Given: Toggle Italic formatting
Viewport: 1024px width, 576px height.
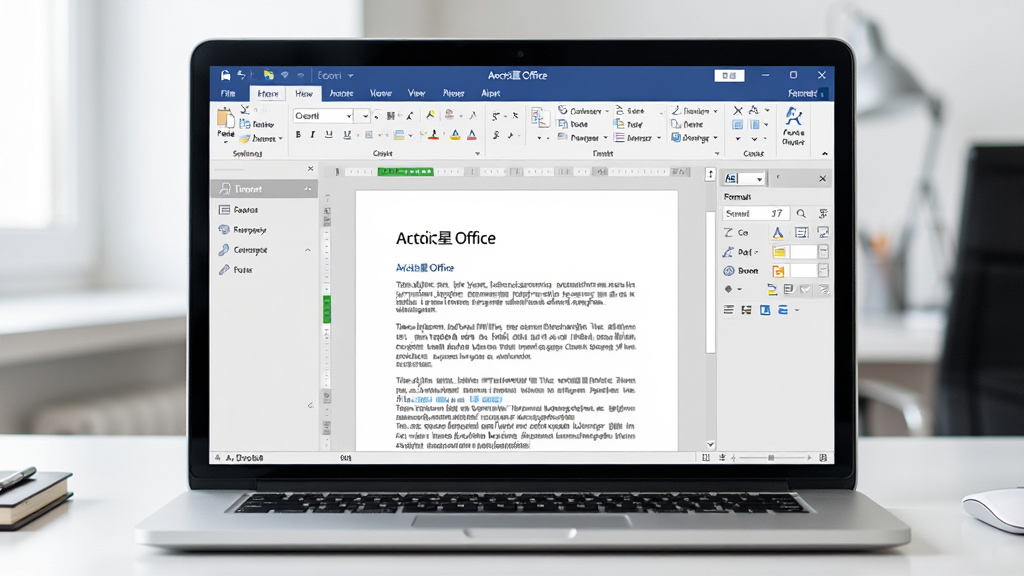Looking at the screenshot, I should (313, 135).
